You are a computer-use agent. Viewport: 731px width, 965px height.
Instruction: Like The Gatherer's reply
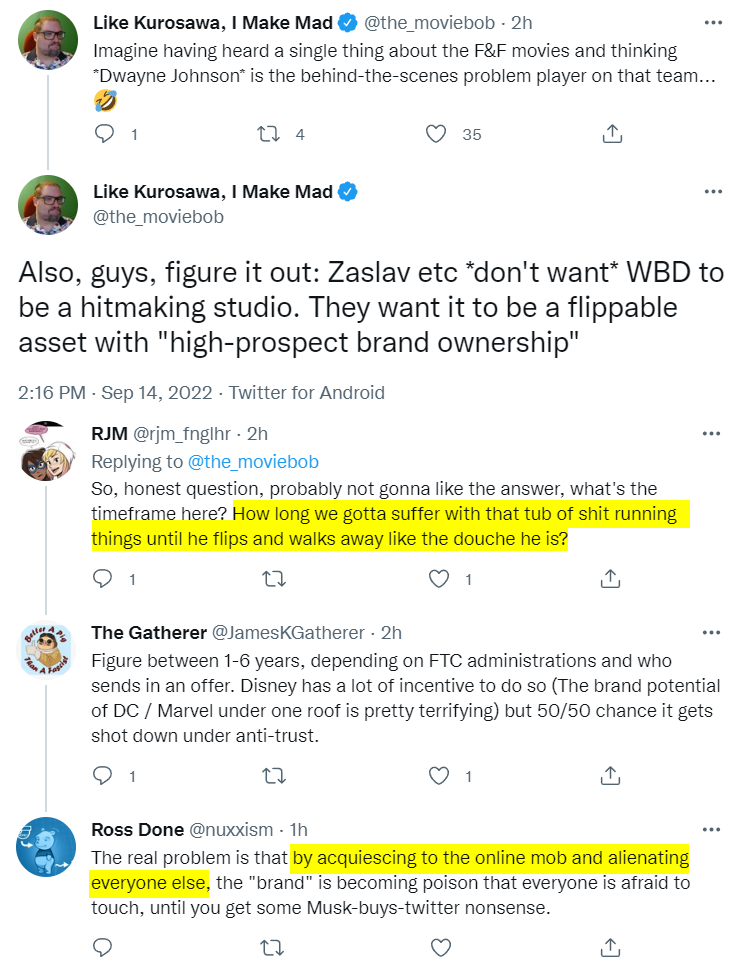point(436,775)
